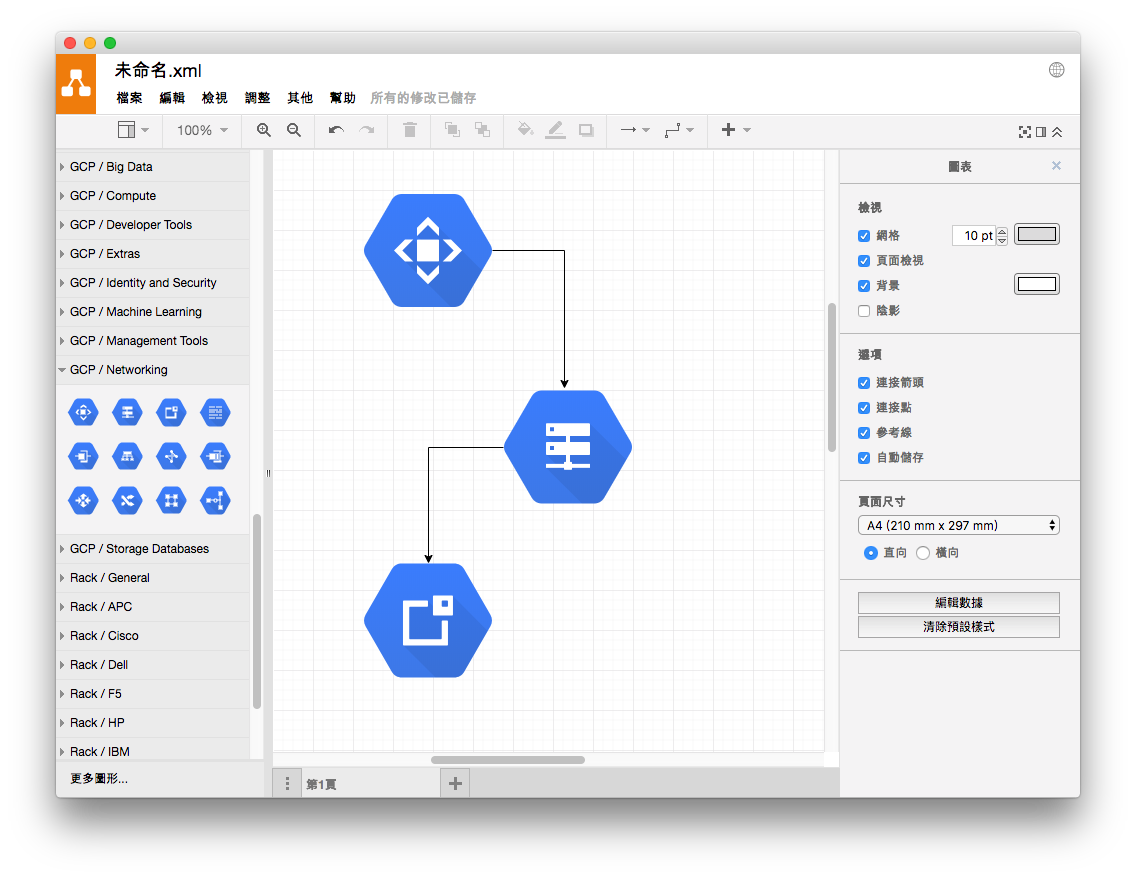The height and width of the screenshot is (878, 1136).
Task: Select the 直向 portrait radio button
Action: tap(871, 553)
